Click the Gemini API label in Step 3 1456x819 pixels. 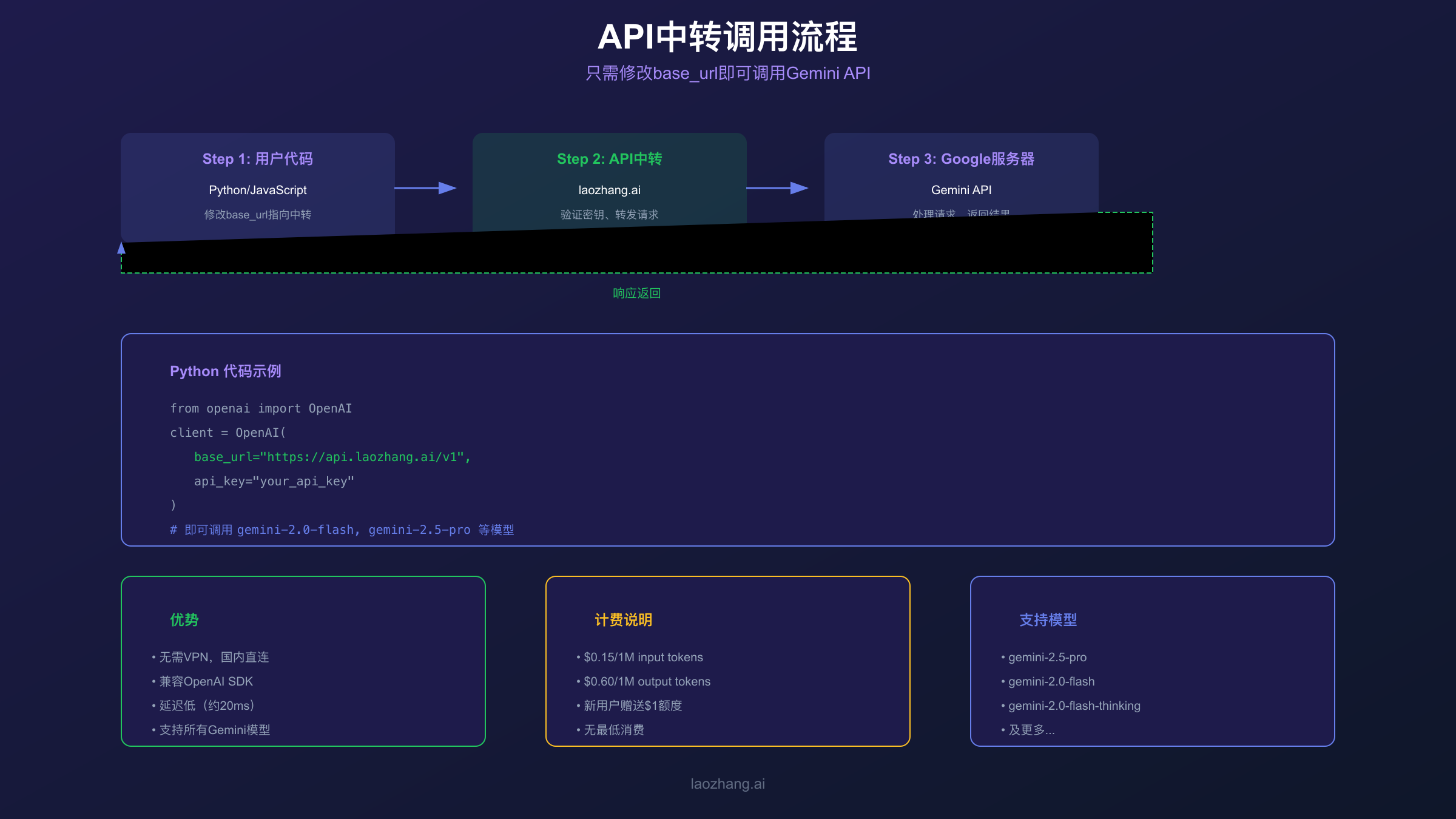coord(960,190)
